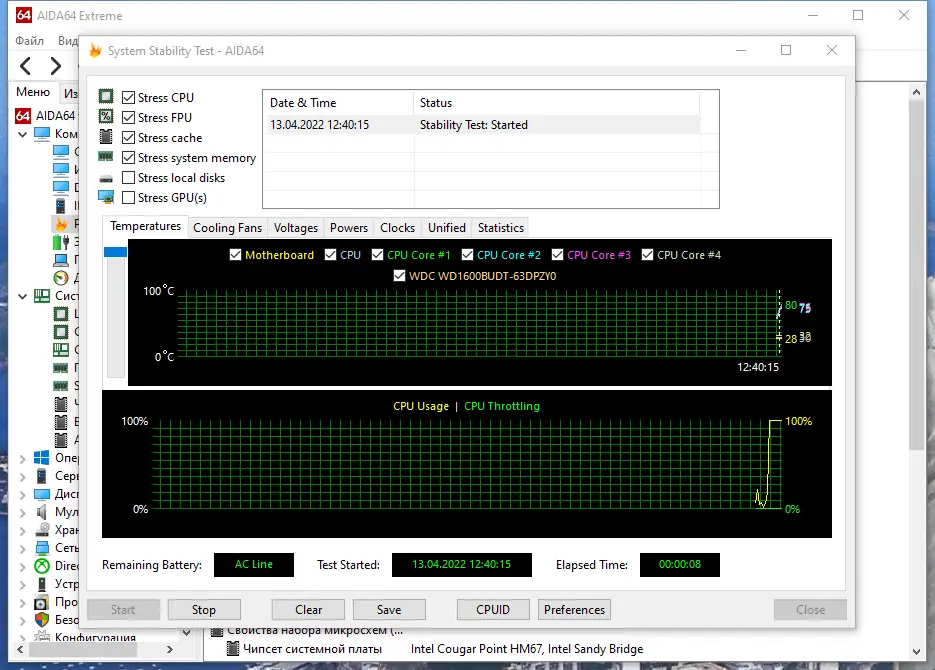This screenshot has height=670, width=935.
Task: Click the flame icon in the stability test titlebar
Action: [95, 50]
